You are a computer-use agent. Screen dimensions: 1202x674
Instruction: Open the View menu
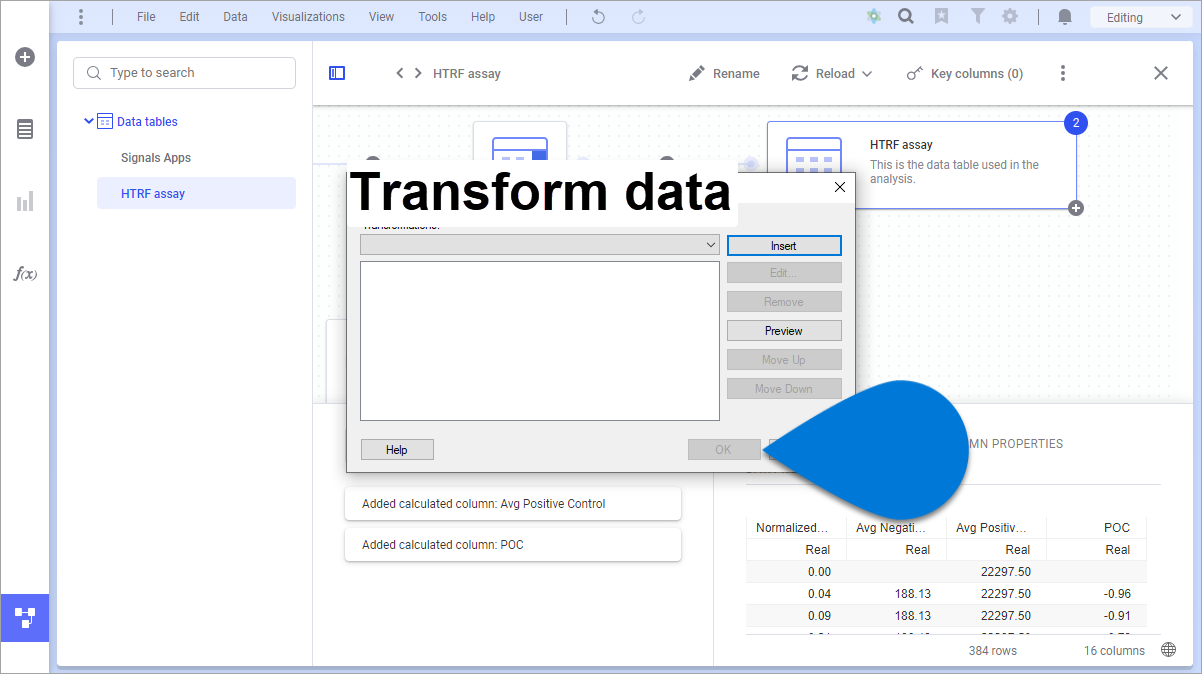click(x=381, y=17)
